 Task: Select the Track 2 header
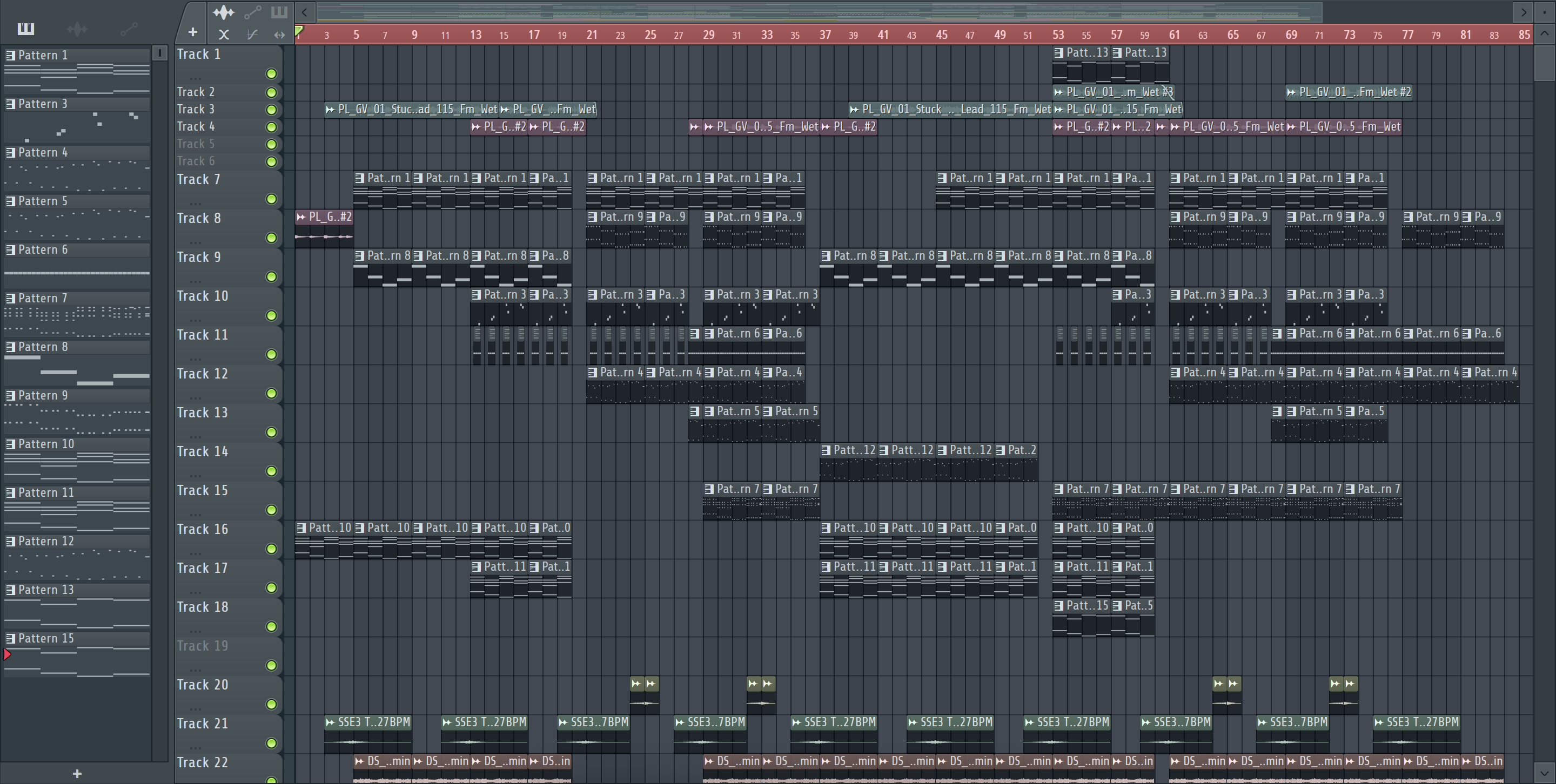coord(229,92)
